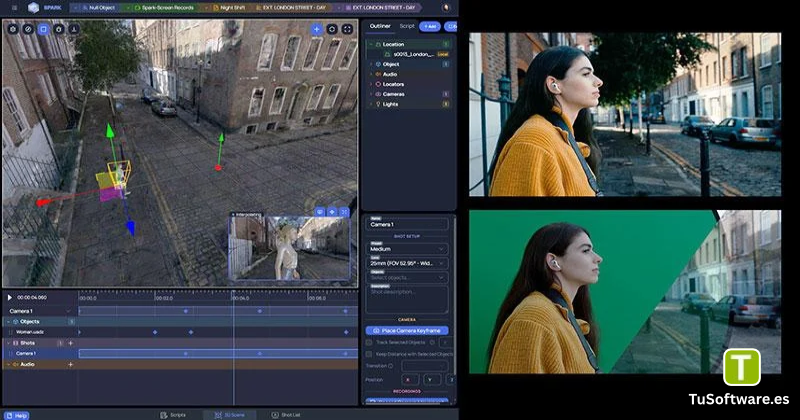Expand the Location group in Outliner

click(x=371, y=44)
